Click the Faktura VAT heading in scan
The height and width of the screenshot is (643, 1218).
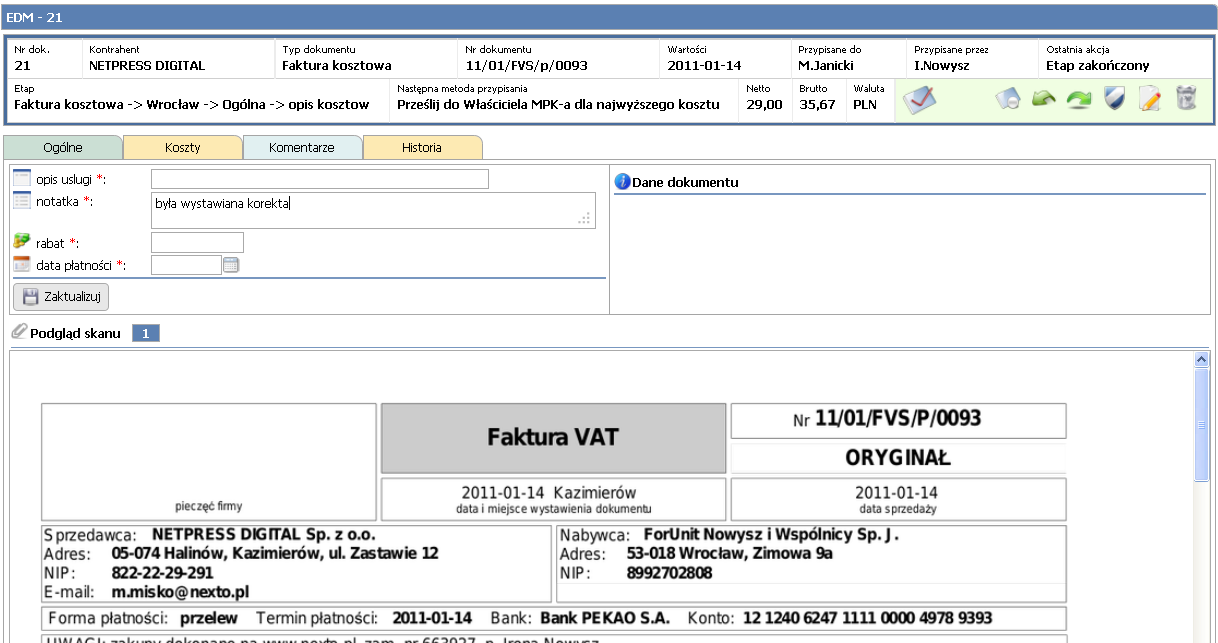pyautogui.click(x=553, y=437)
